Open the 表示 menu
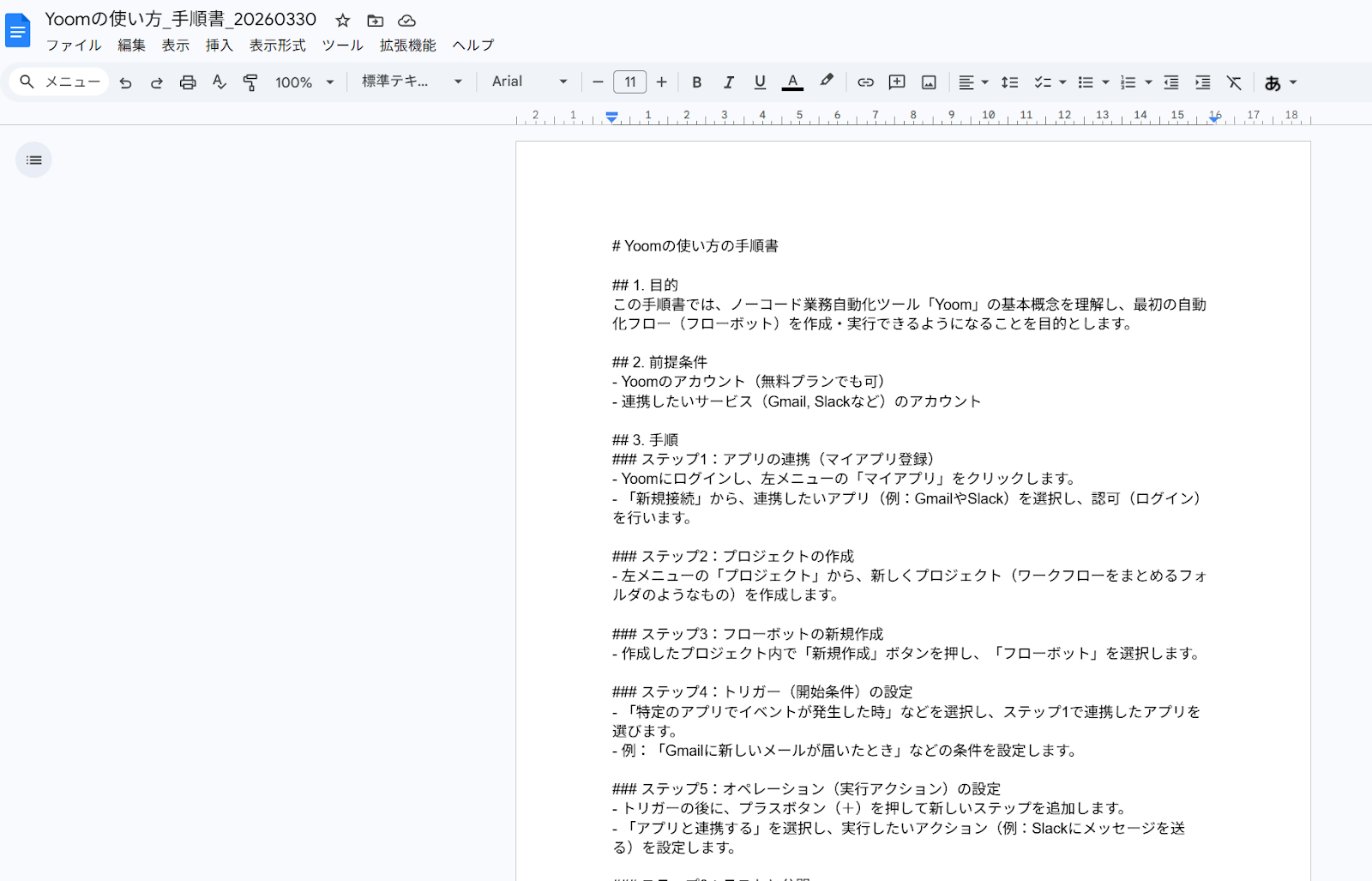Image resolution: width=1372 pixels, height=881 pixels. point(176,45)
